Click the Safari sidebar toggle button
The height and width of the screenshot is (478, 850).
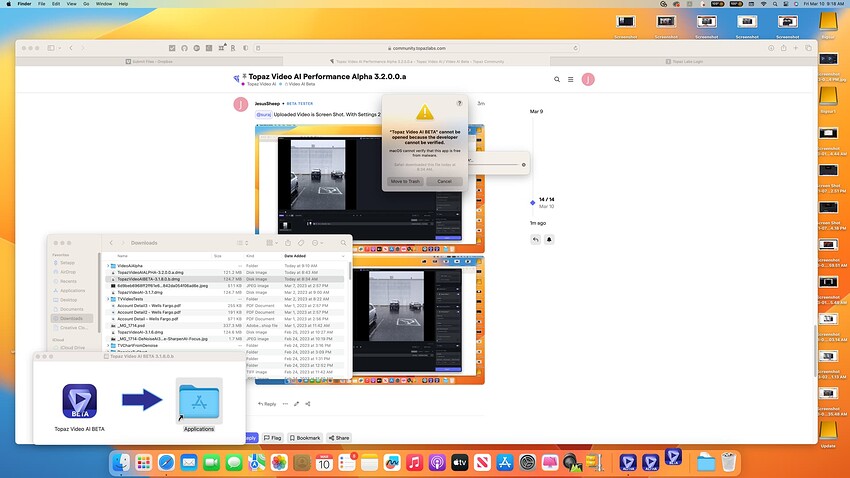pos(51,48)
